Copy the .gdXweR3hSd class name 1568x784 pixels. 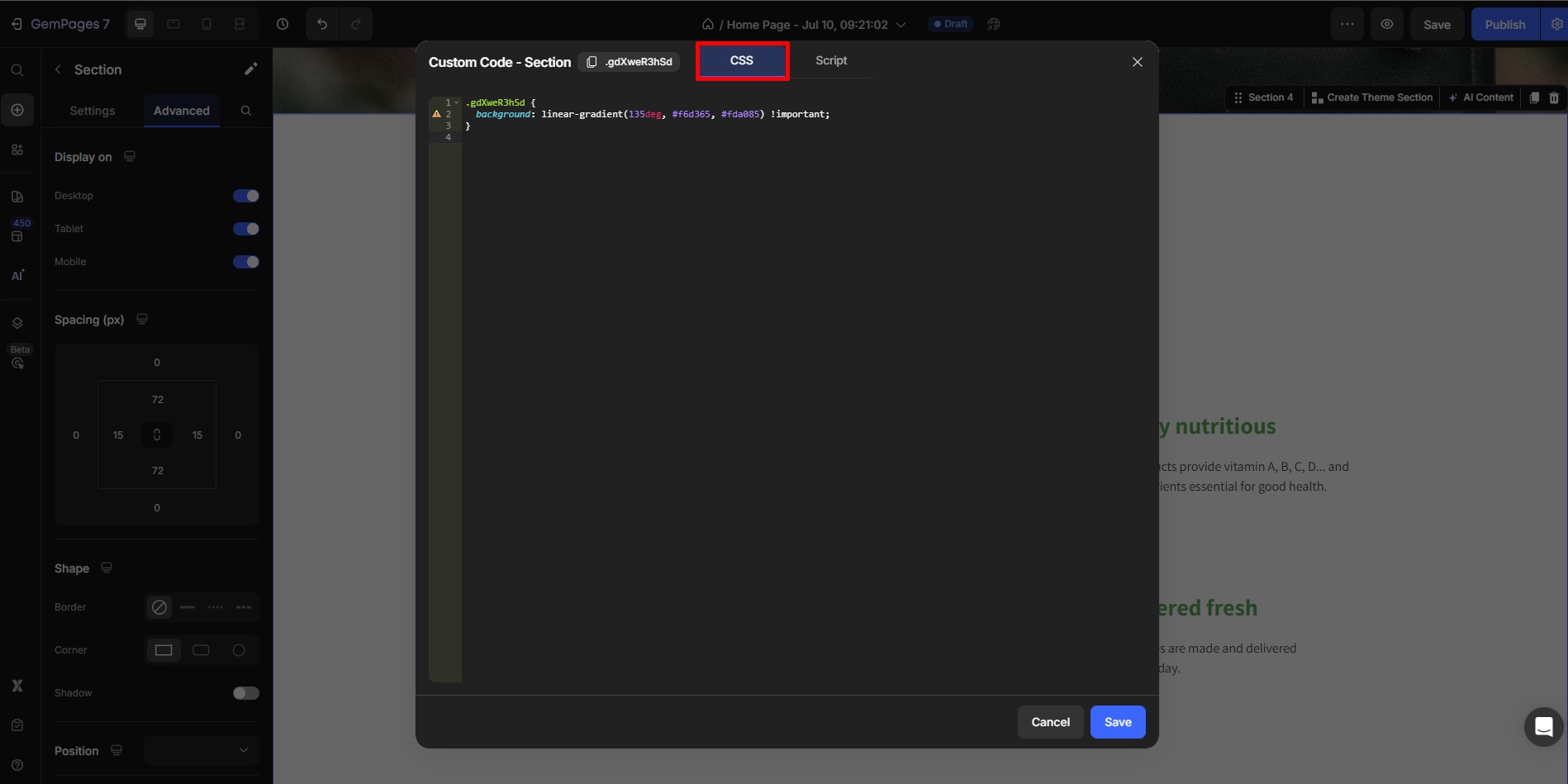pos(592,61)
